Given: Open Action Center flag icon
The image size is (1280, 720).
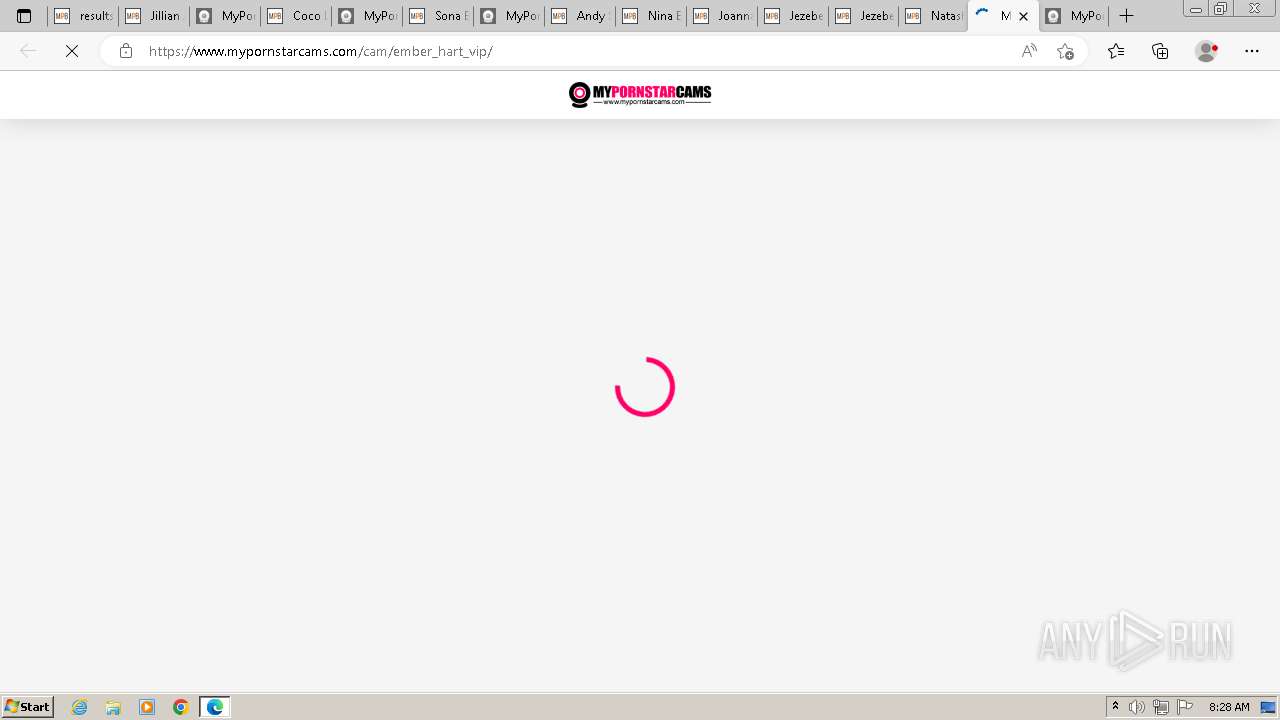Looking at the screenshot, I should [1185, 707].
